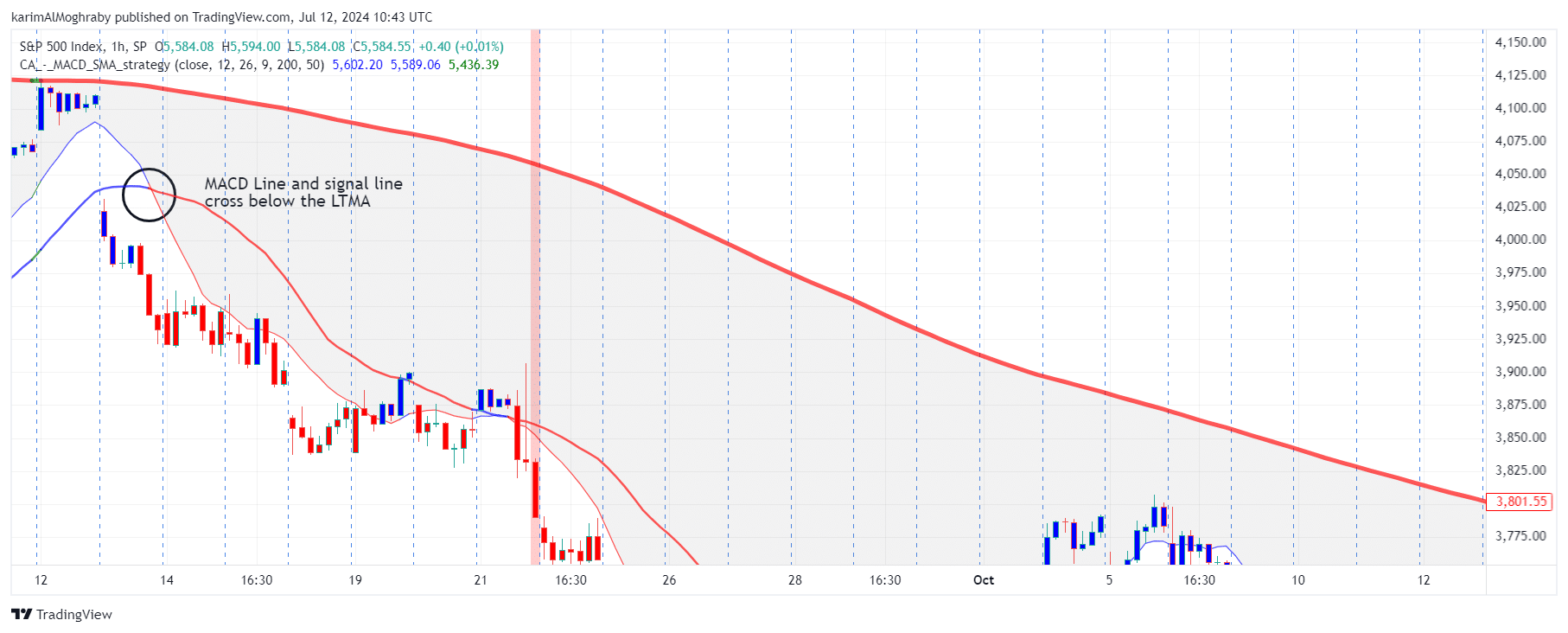The height and width of the screenshot is (633, 1568).
Task: Click the 28 date label on the time axis
Action: tap(795, 580)
